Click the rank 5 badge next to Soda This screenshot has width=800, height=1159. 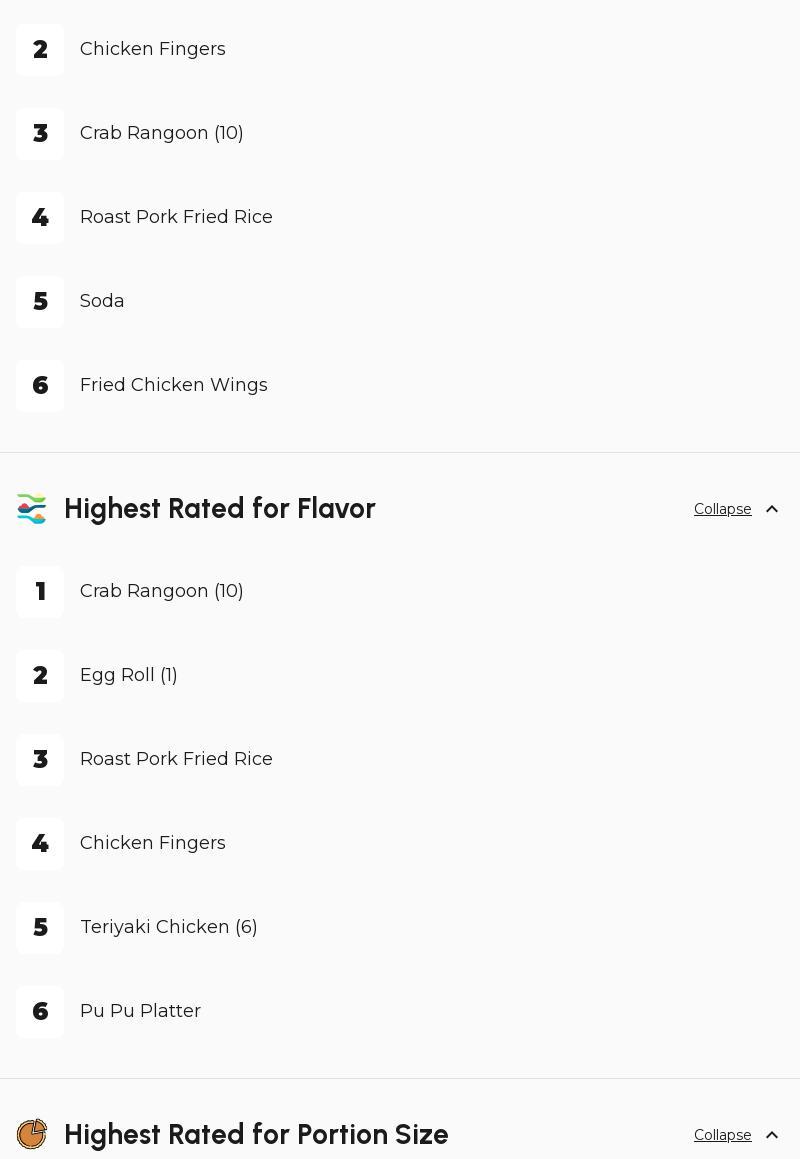coord(40,302)
